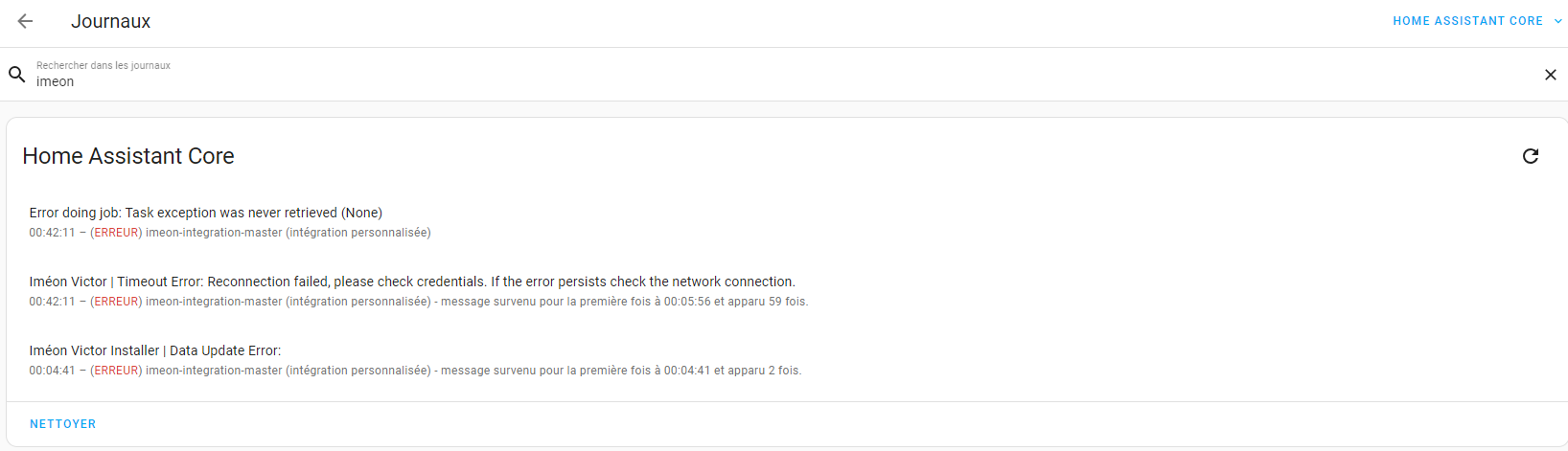This screenshot has height=451, width=1568.
Task: Click the ERREUR tag on the 00:04:41 entry
Action: click(x=116, y=371)
